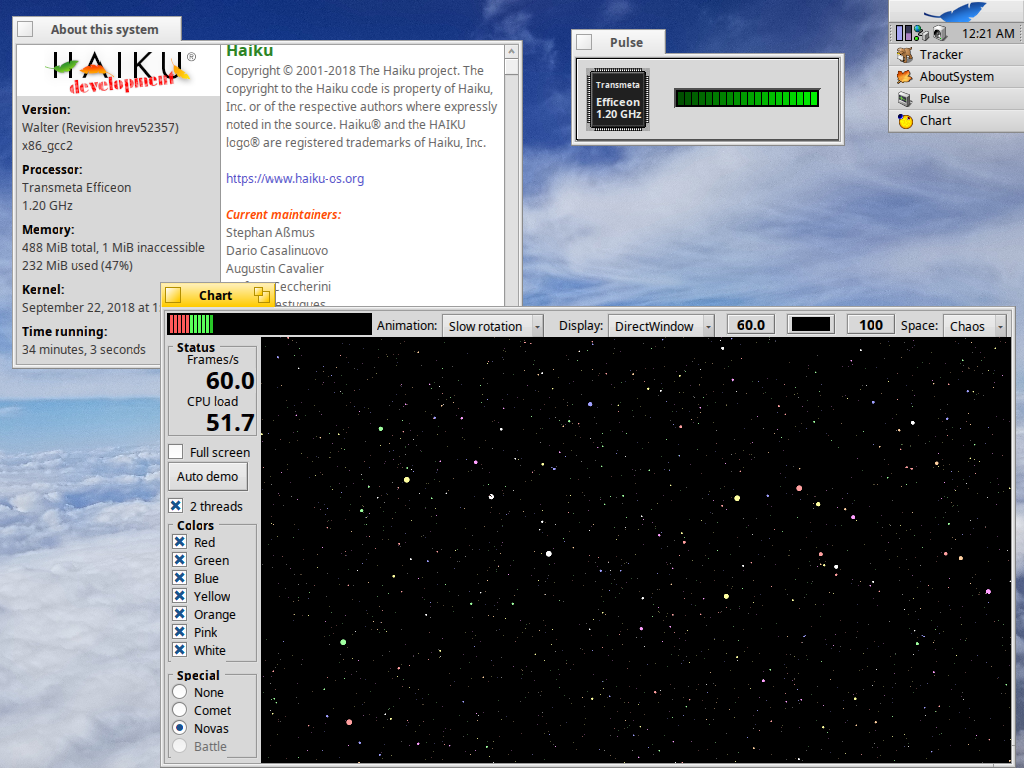This screenshot has height=768, width=1024.
Task: Uncheck the Red color checkbox
Action: [x=180, y=541]
